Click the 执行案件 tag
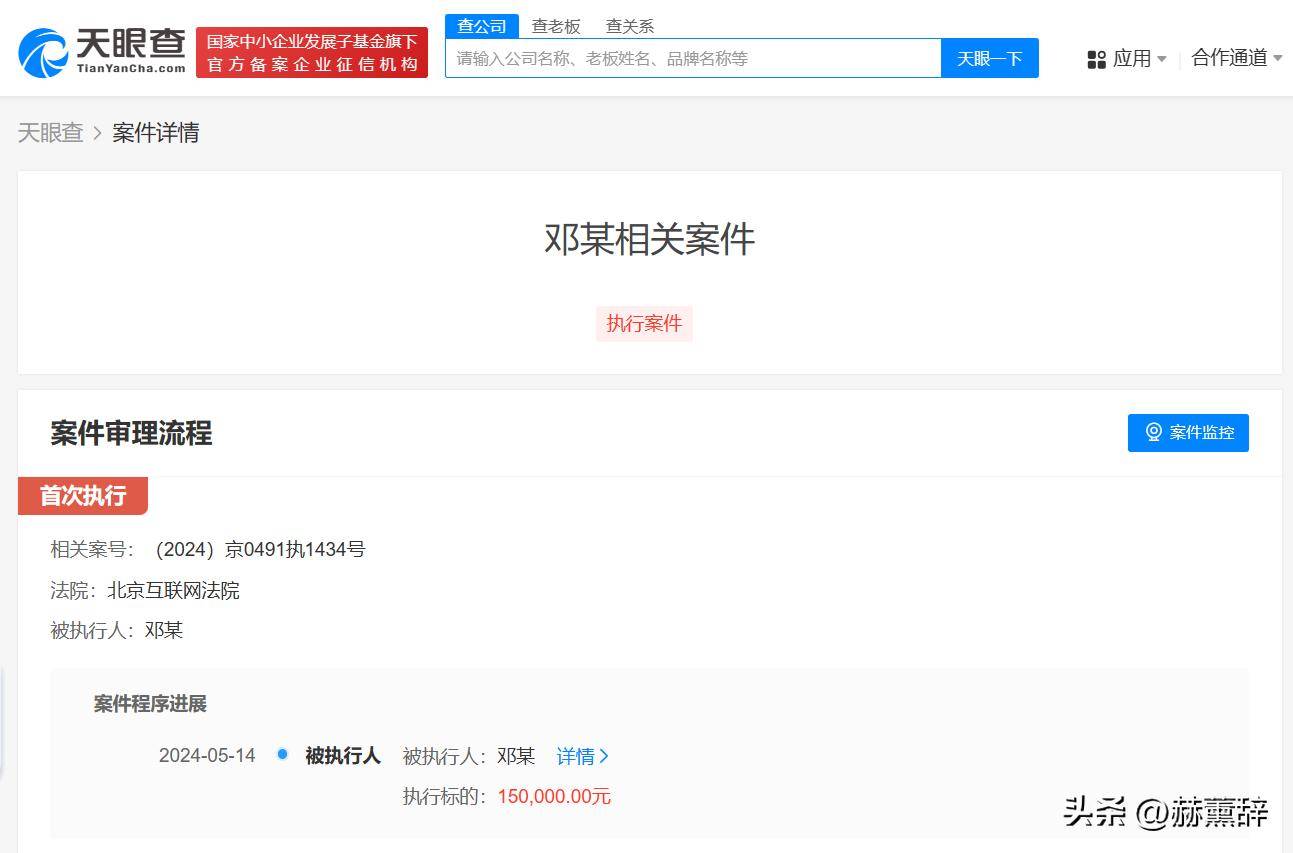1293x853 pixels. point(644,324)
